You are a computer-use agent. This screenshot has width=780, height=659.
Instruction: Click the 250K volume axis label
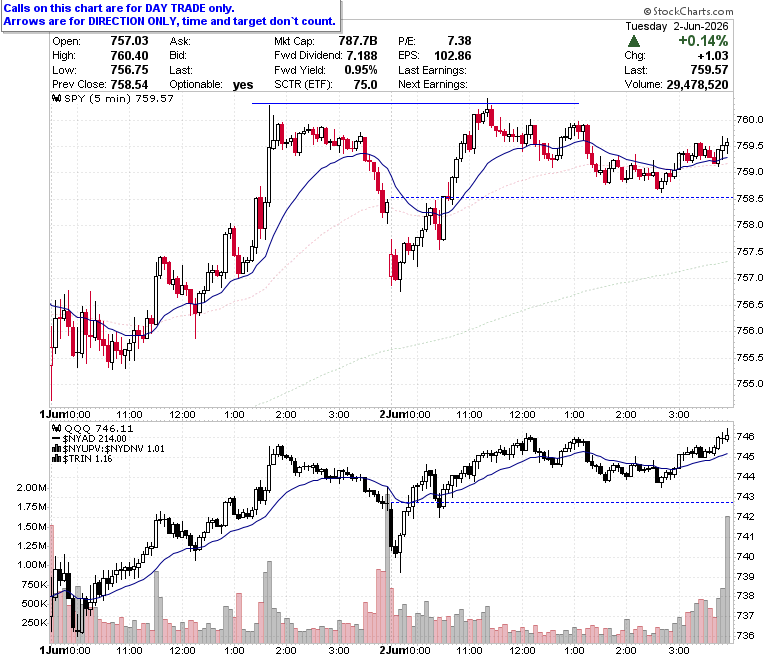click(35, 622)
